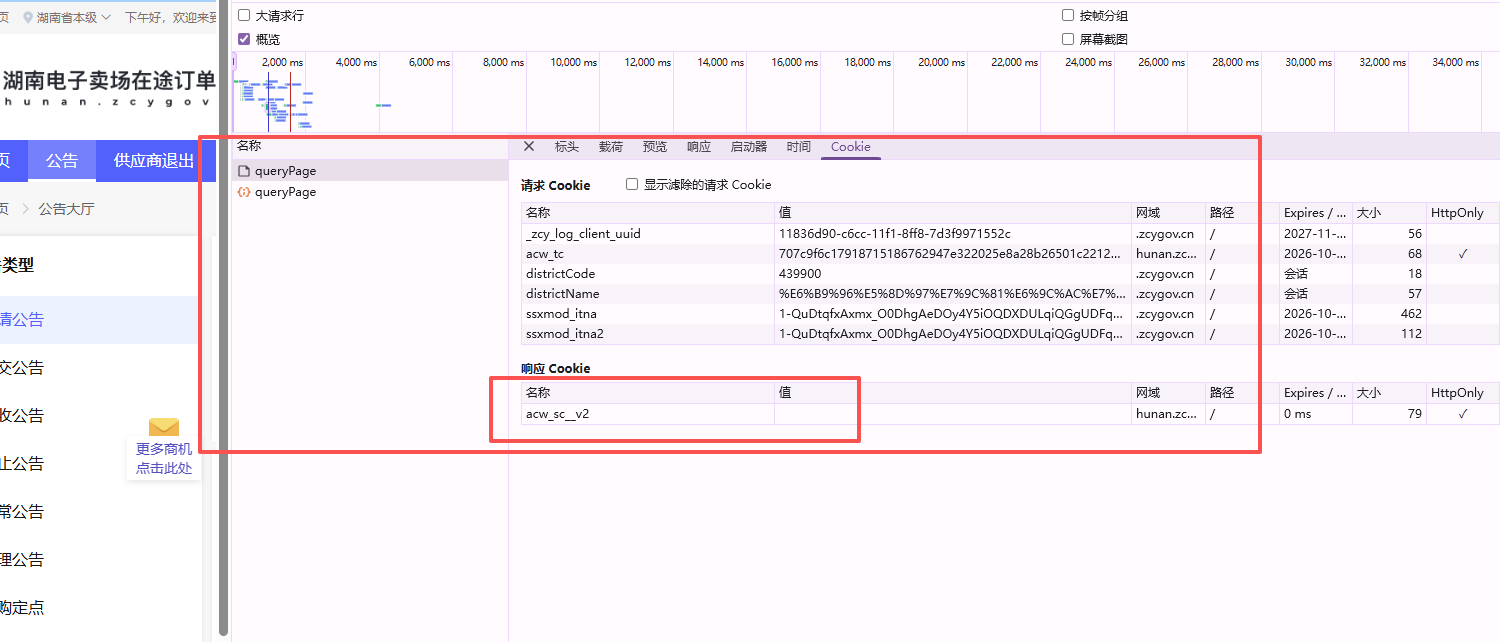The image size is (1500, 642).
Task: Enable the 按帧分组 checkbox
Action: tap(1068, 16)
